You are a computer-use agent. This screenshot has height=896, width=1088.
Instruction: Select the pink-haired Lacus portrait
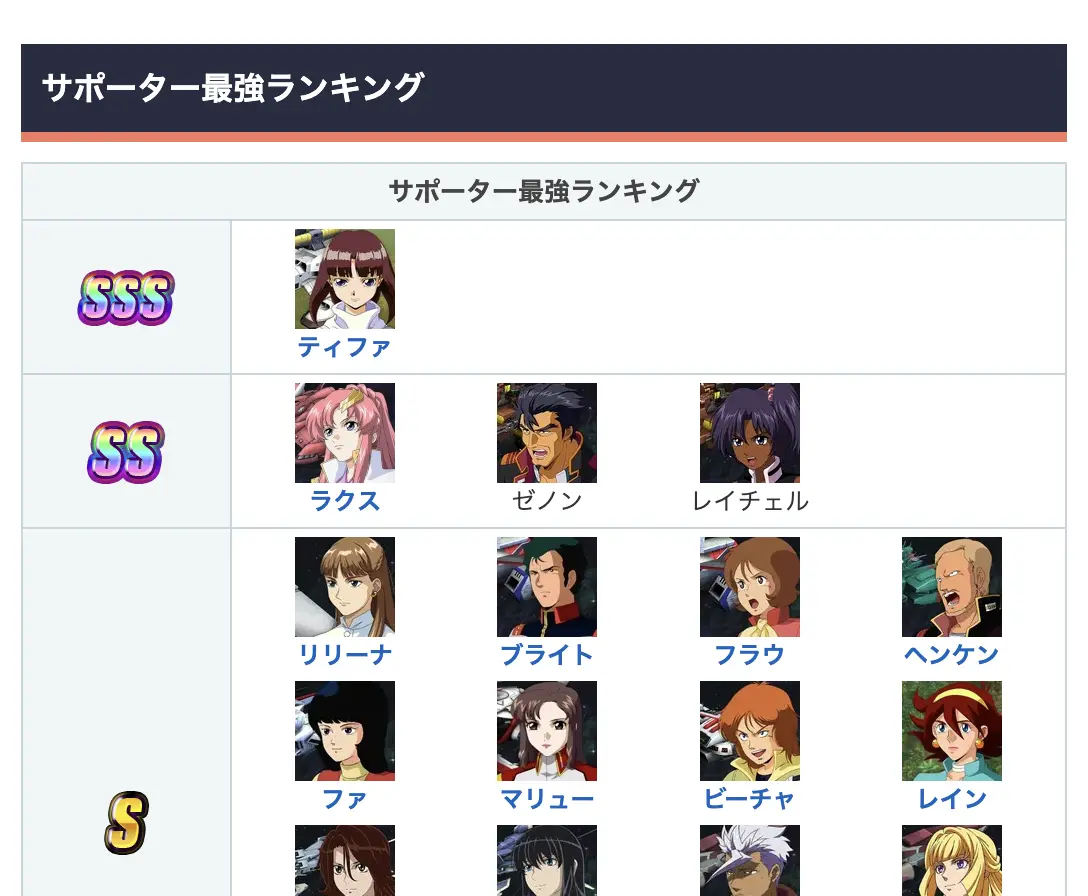tap(345, 433)
